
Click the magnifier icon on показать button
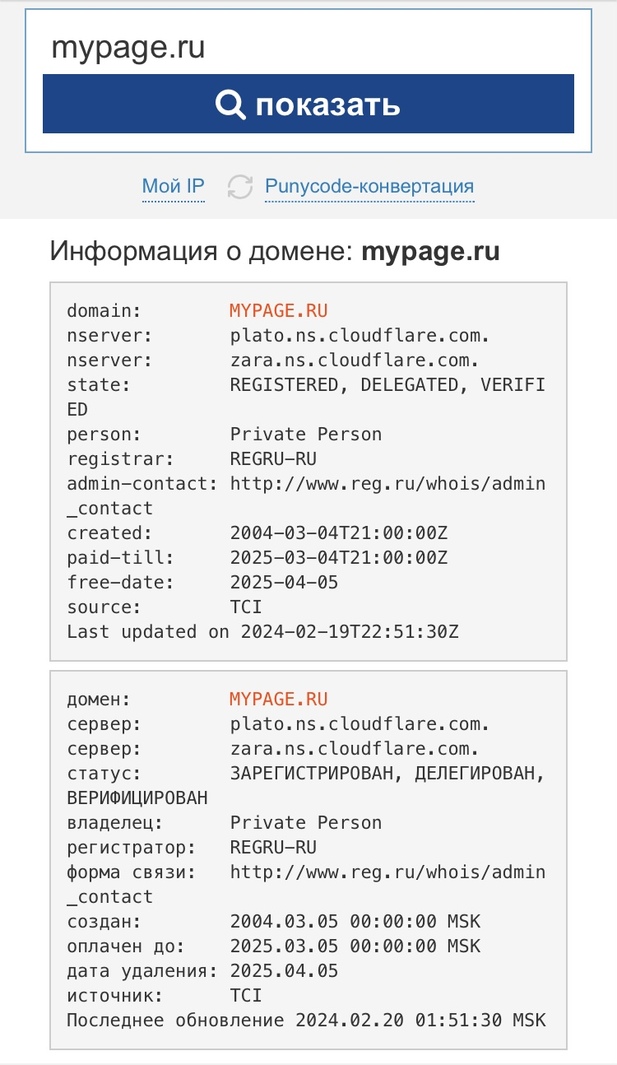tap(230, 105)
